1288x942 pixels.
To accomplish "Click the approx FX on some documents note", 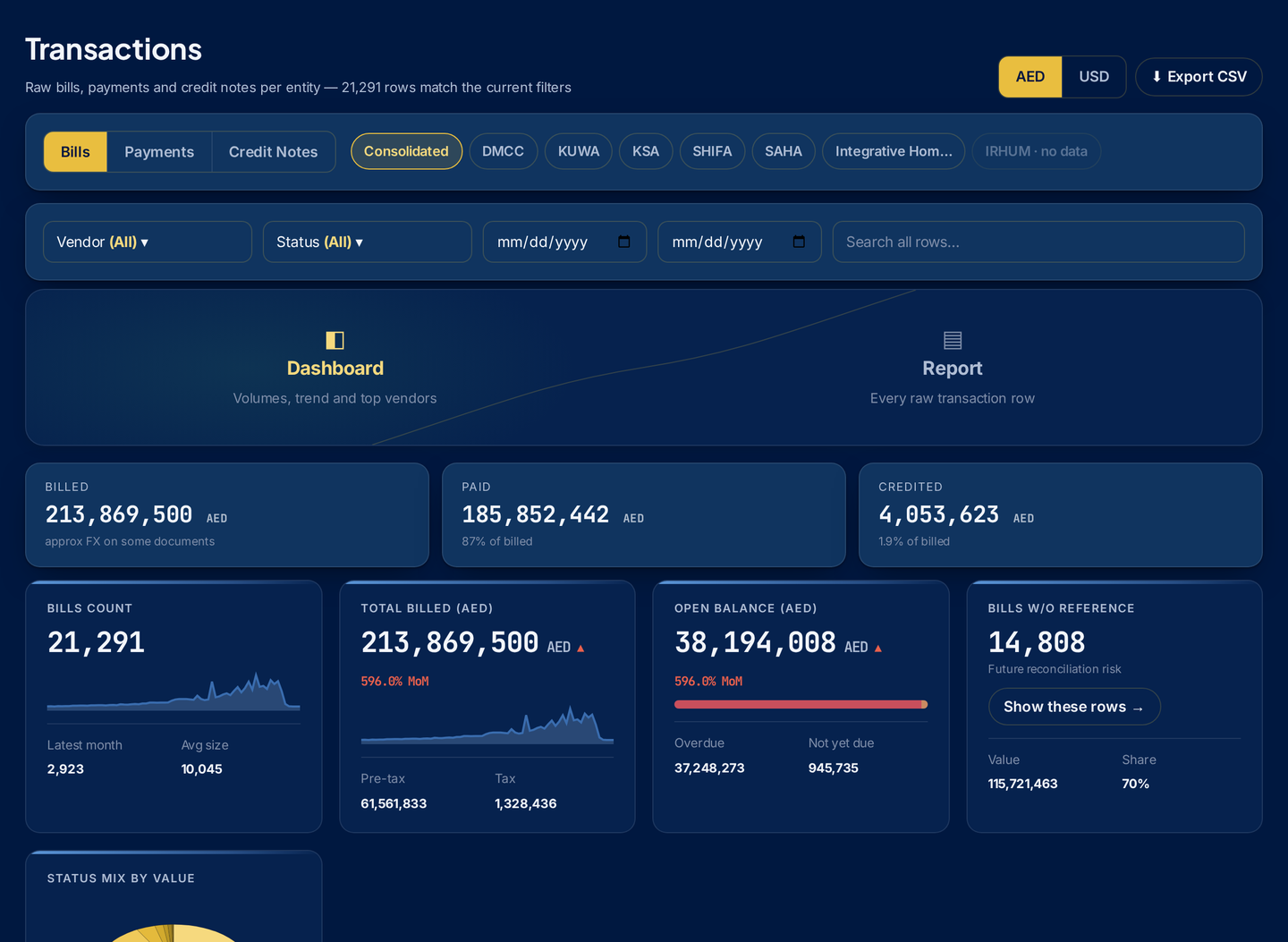I will 130,541.
